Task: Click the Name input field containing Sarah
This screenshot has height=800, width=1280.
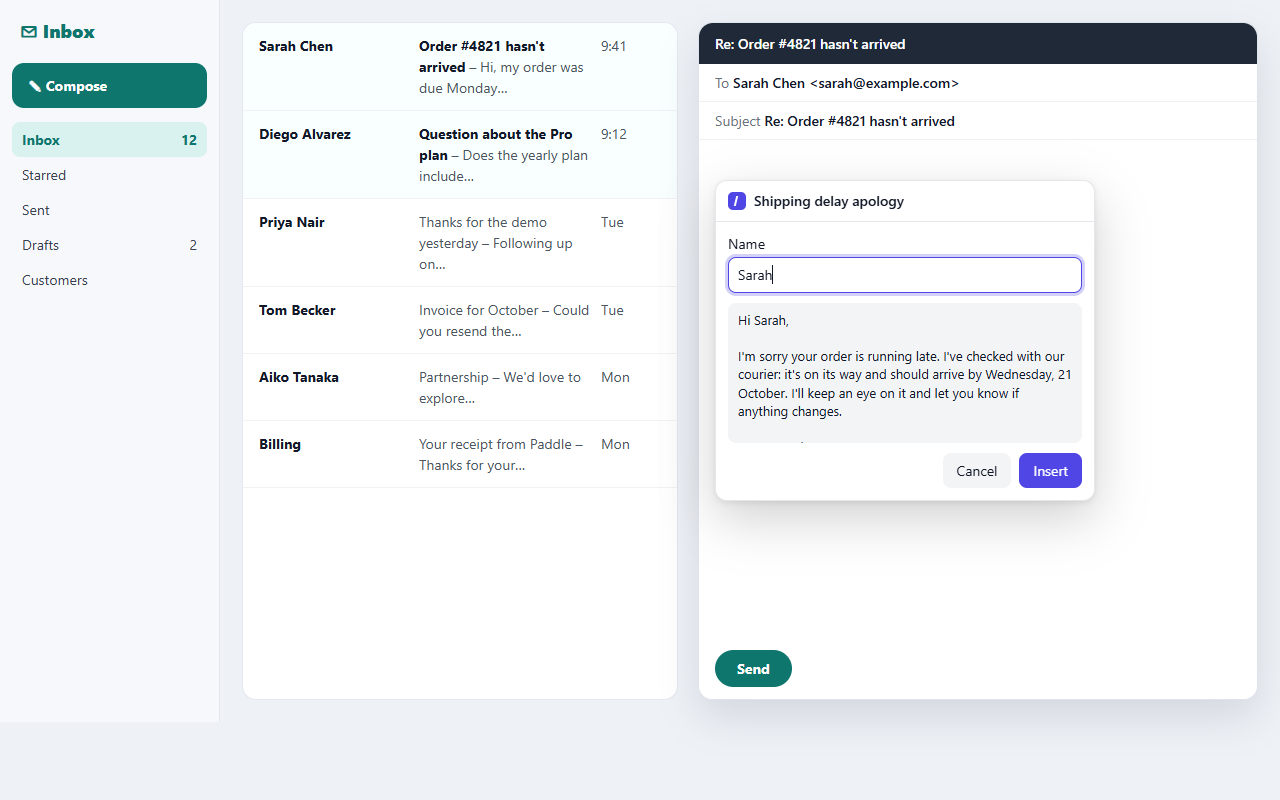Action: [x=905, y=275]
